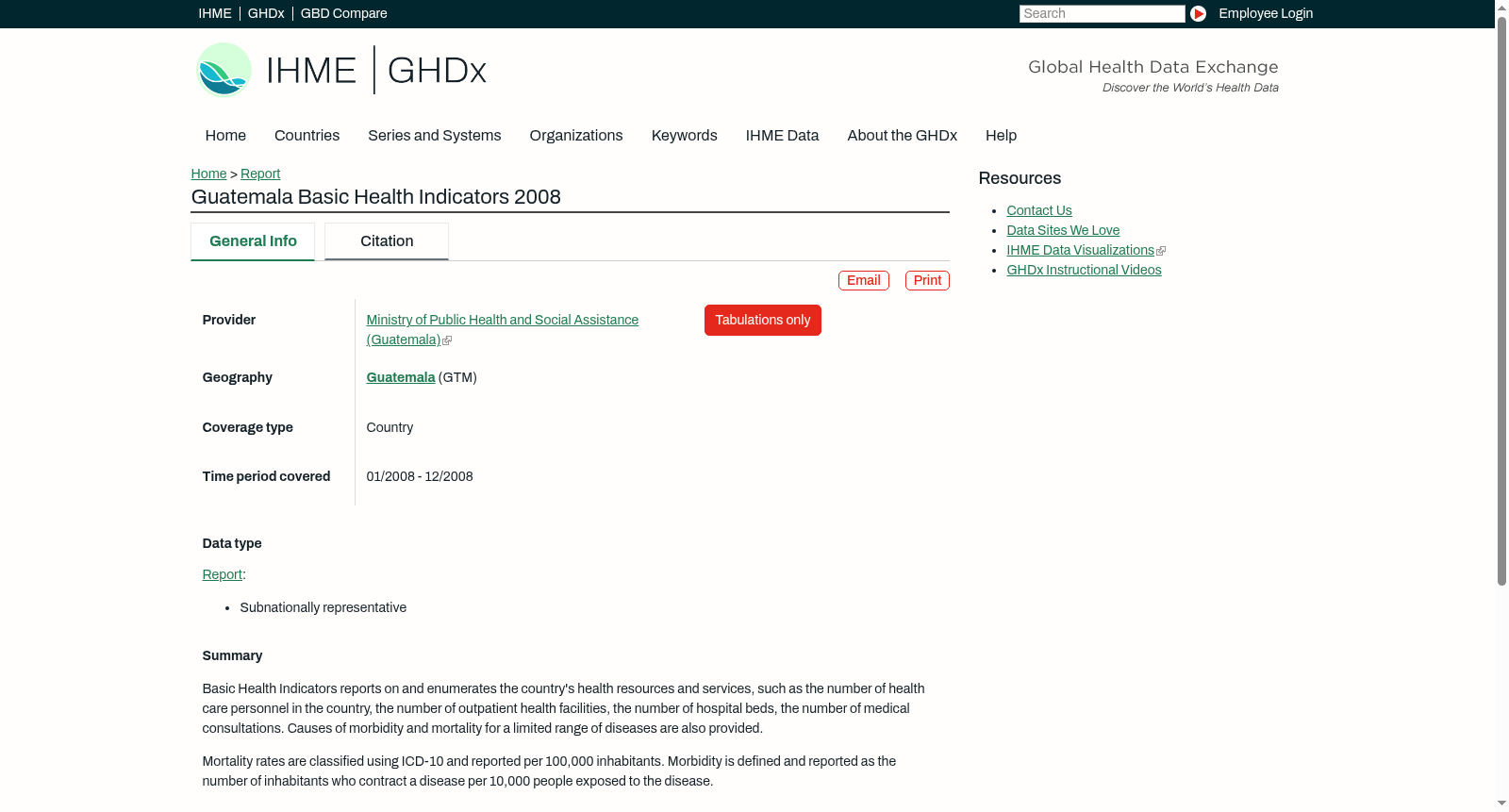Open the Employee Login link
The image size is (1509, 812).
(x=1266, y=13)
